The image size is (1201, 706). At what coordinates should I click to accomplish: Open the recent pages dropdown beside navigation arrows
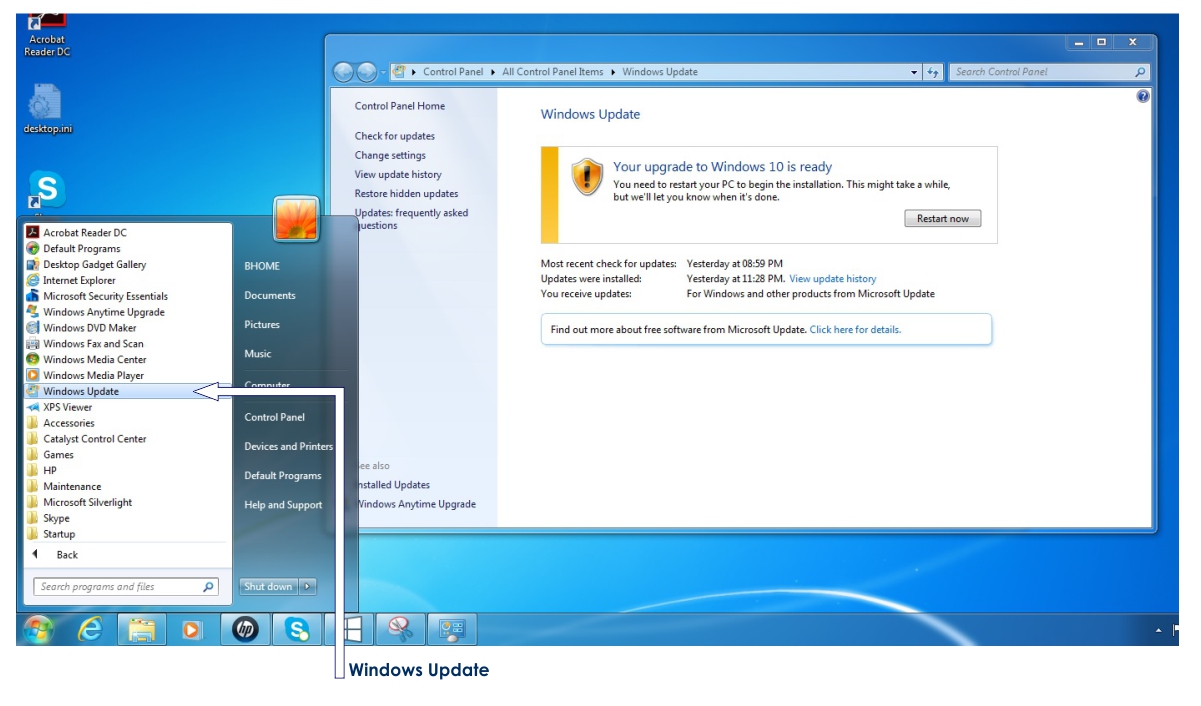click(x=383, y=72)
